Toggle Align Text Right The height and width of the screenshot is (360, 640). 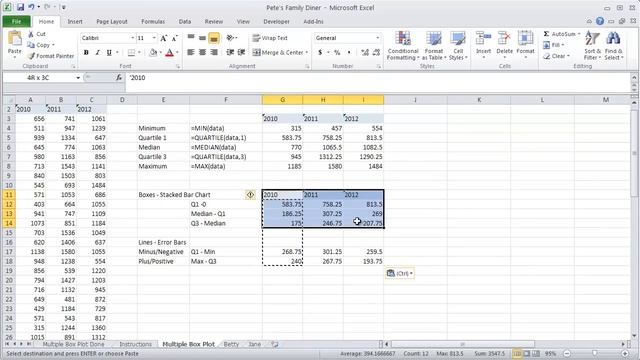[213, 52]
